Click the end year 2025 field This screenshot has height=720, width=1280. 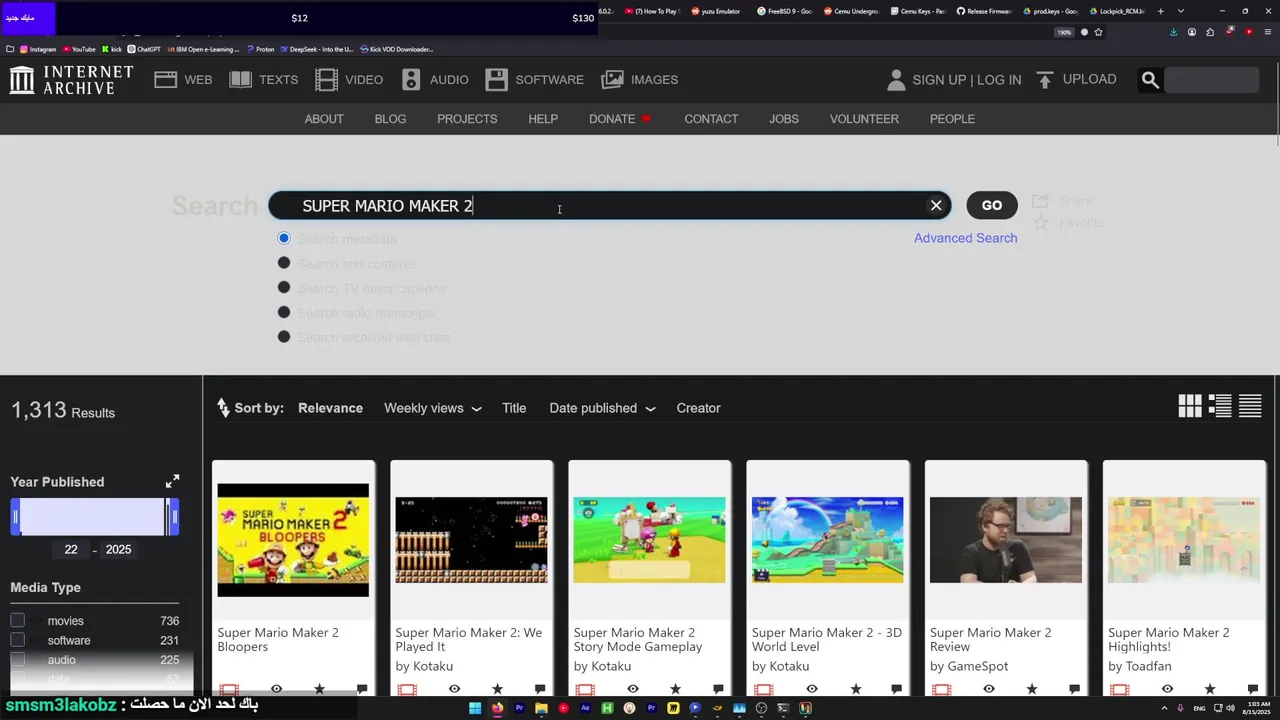(x=118, y=549)
